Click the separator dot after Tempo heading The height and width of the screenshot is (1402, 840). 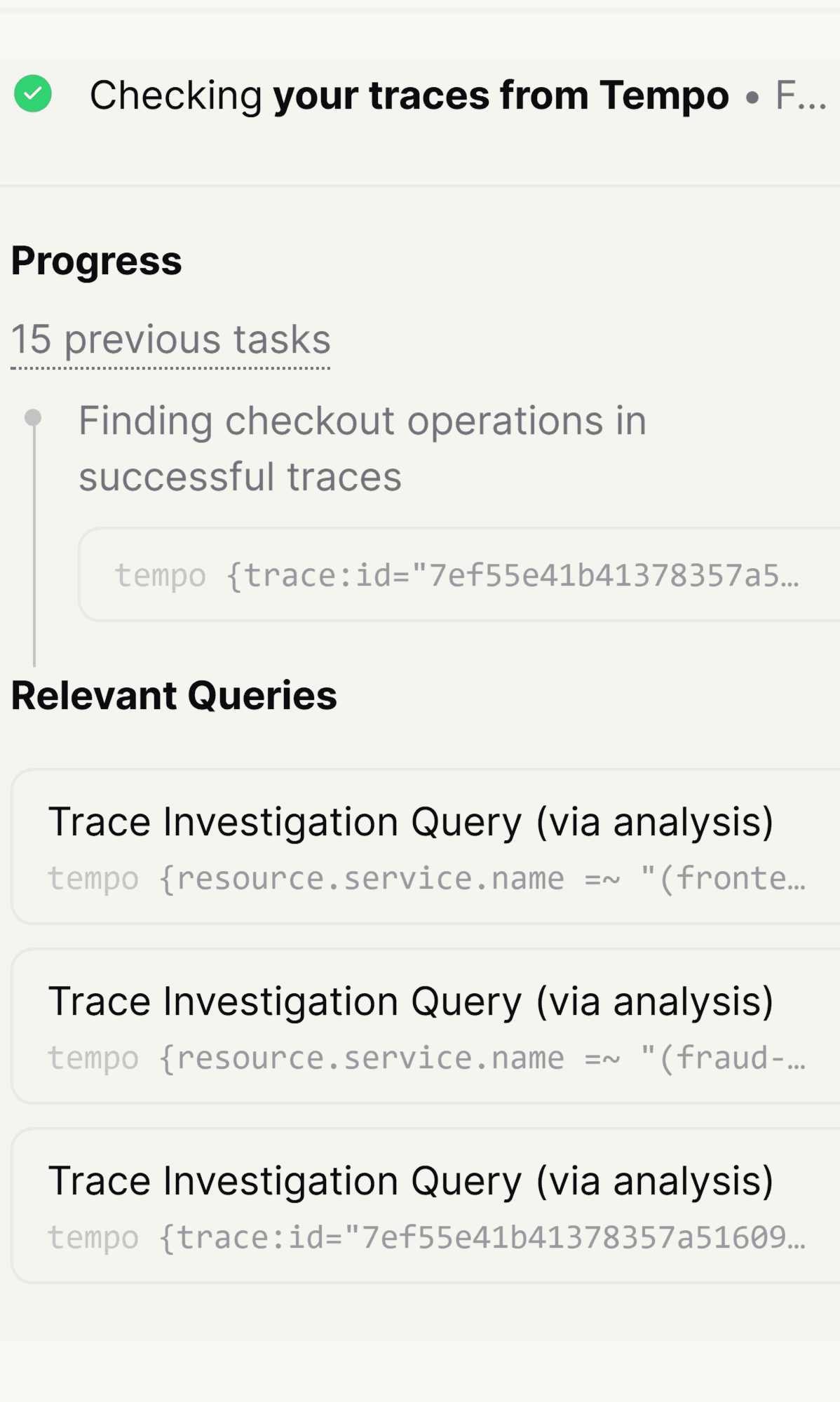[x=752, y=96]
